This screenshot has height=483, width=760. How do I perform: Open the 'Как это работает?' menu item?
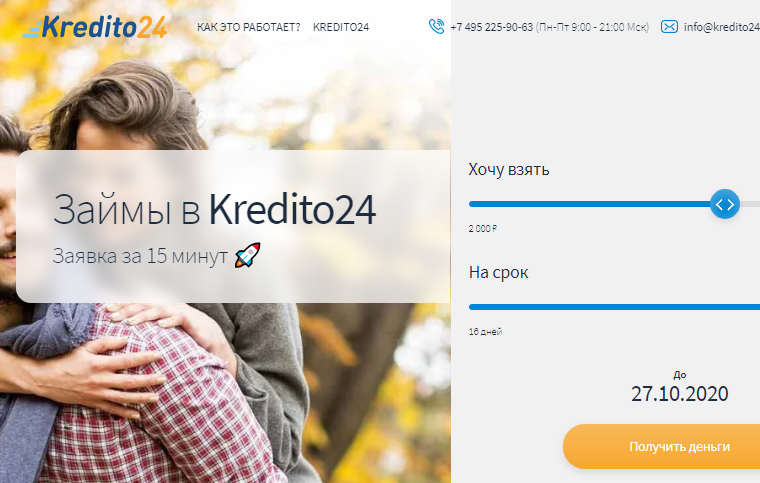pyautogui.click(x=249, y=27)
